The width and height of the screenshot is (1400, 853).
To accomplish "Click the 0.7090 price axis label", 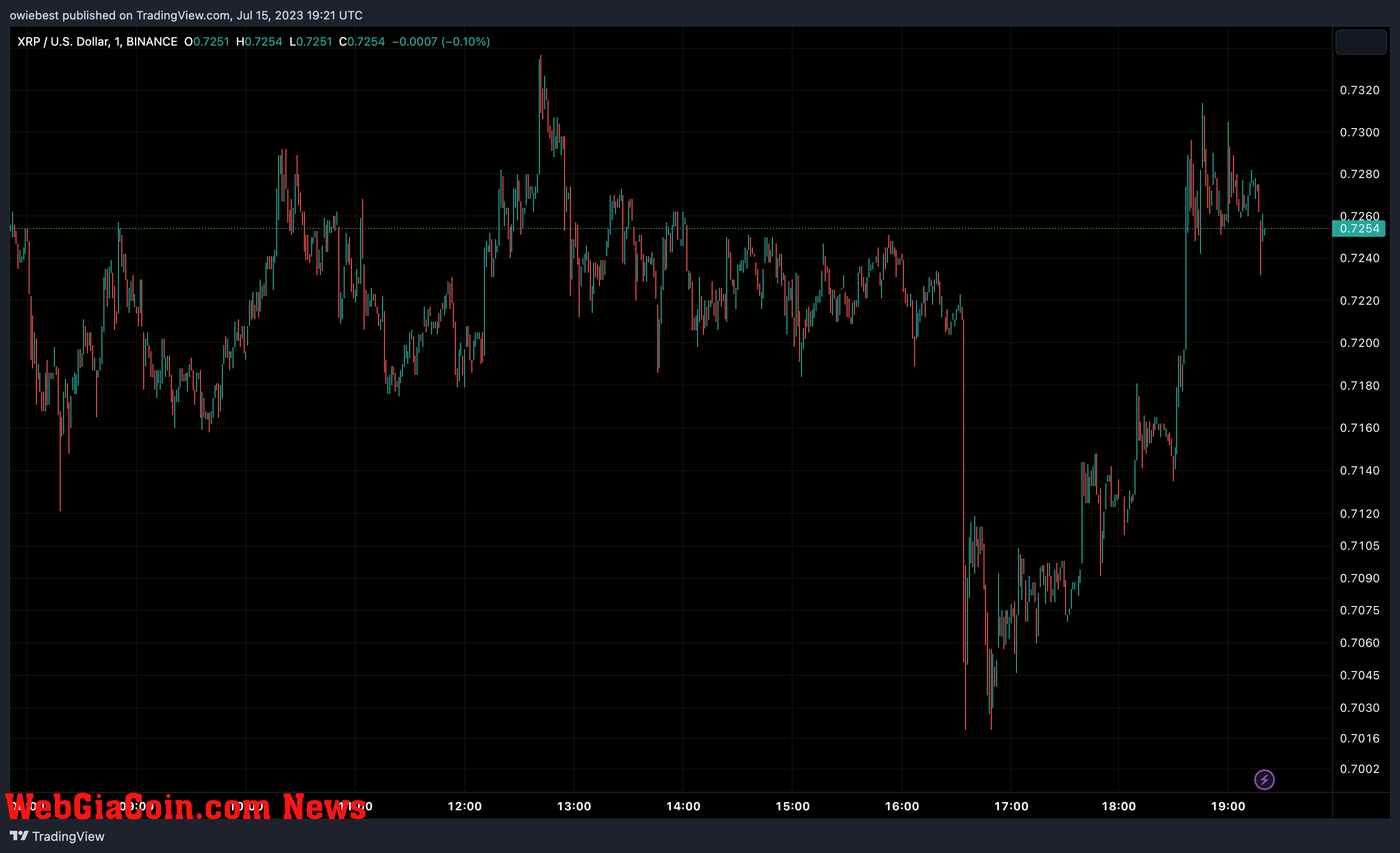I will tap(1360, 578).
